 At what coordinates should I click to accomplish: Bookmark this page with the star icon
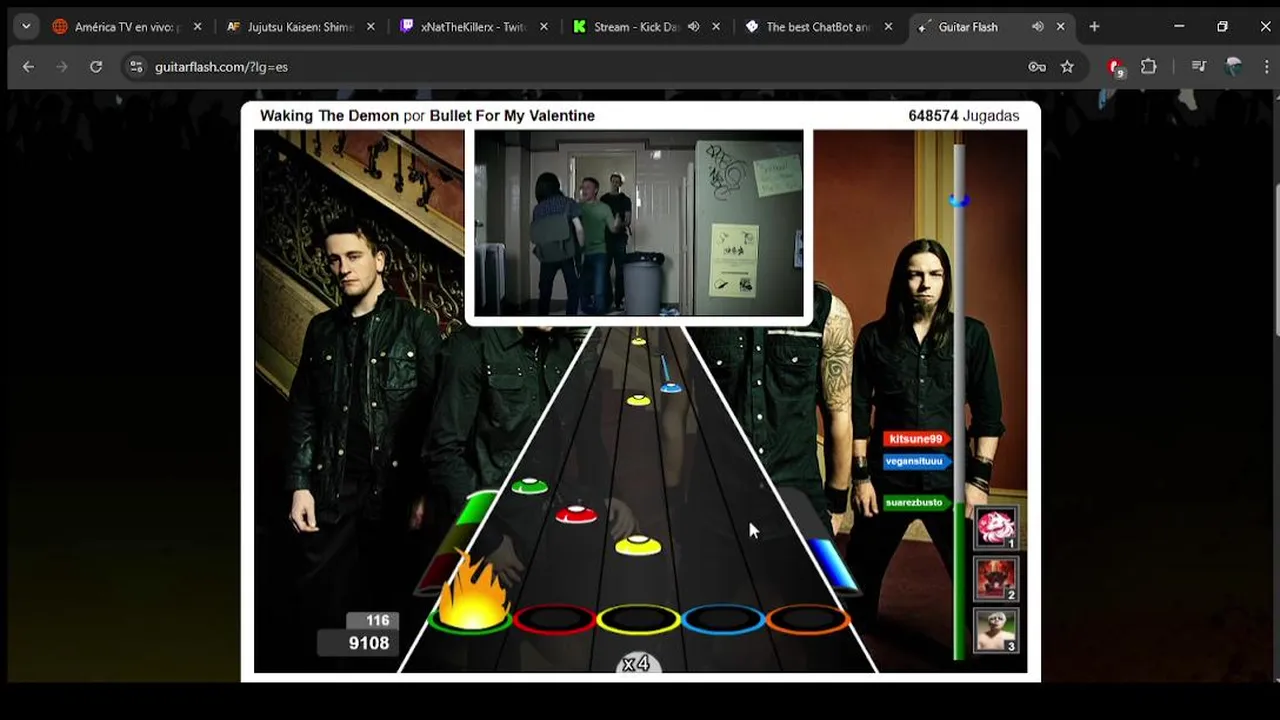pyautogui.click(x=1067, y=67)
